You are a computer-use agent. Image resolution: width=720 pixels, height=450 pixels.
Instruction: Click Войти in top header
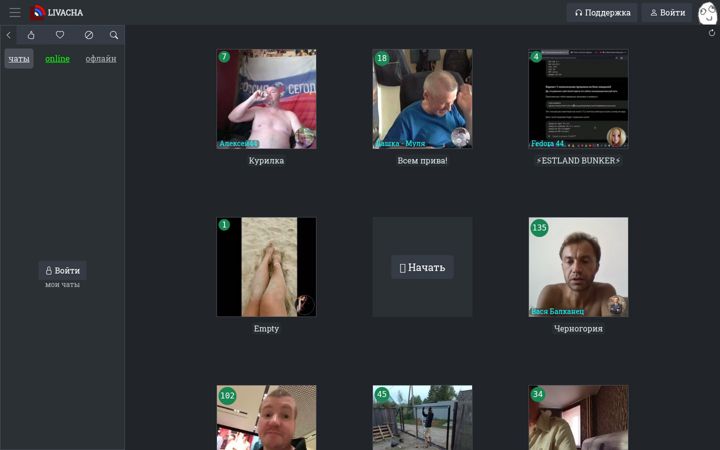pos(667,13)
